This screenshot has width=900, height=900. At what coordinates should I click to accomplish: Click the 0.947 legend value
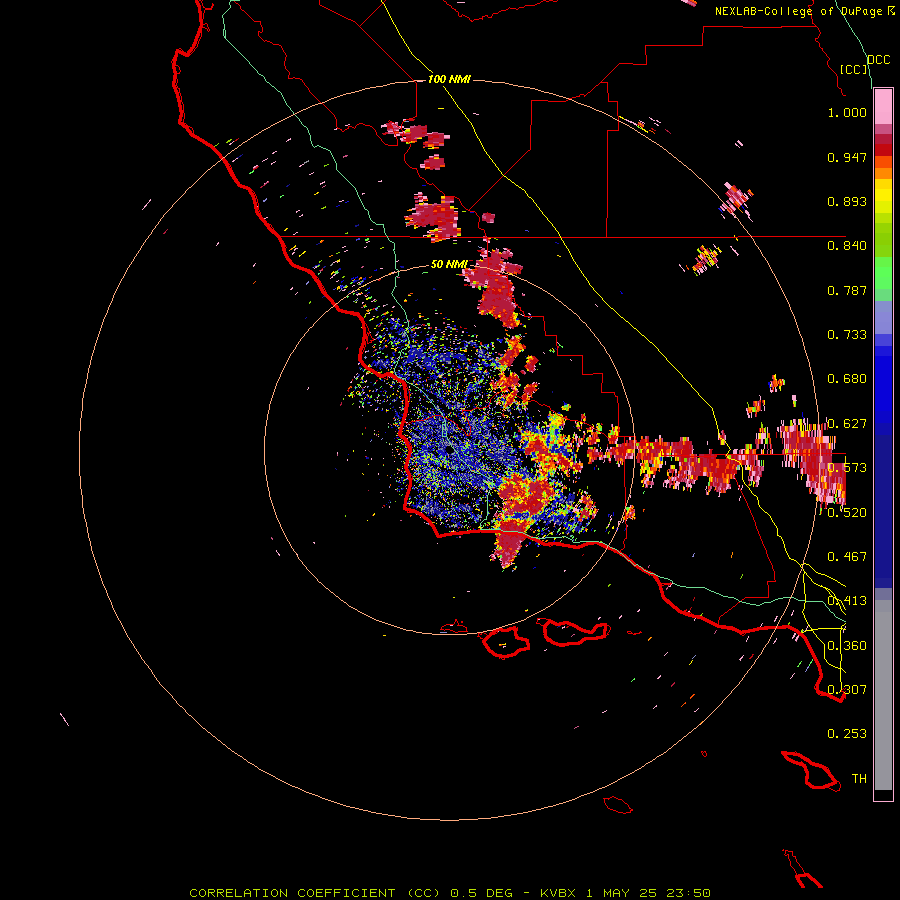[x=847, y=157]
